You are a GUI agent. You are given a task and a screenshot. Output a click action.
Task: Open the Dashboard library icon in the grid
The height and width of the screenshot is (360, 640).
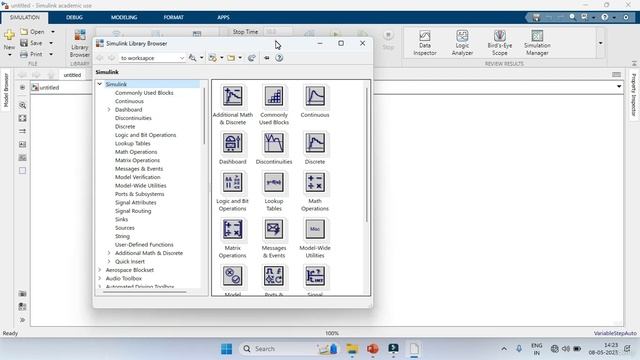tap(233, 143)
